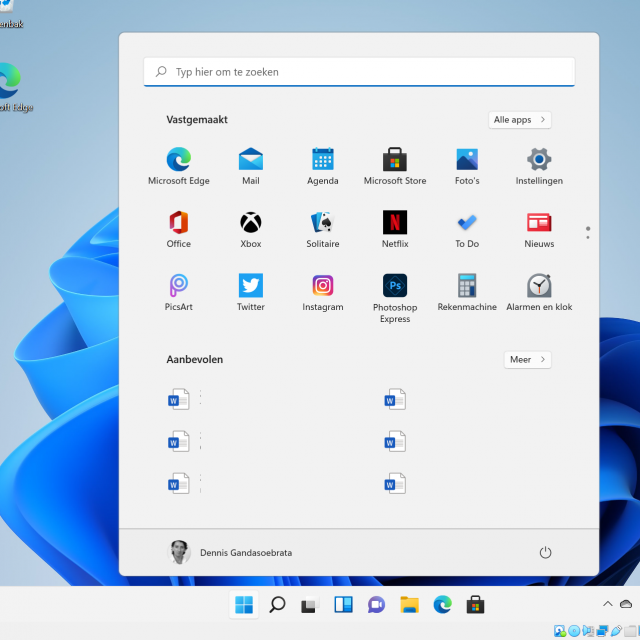
Task: Focus the 'Typ hier om te zoeken' field
Action: coord(359,72)
